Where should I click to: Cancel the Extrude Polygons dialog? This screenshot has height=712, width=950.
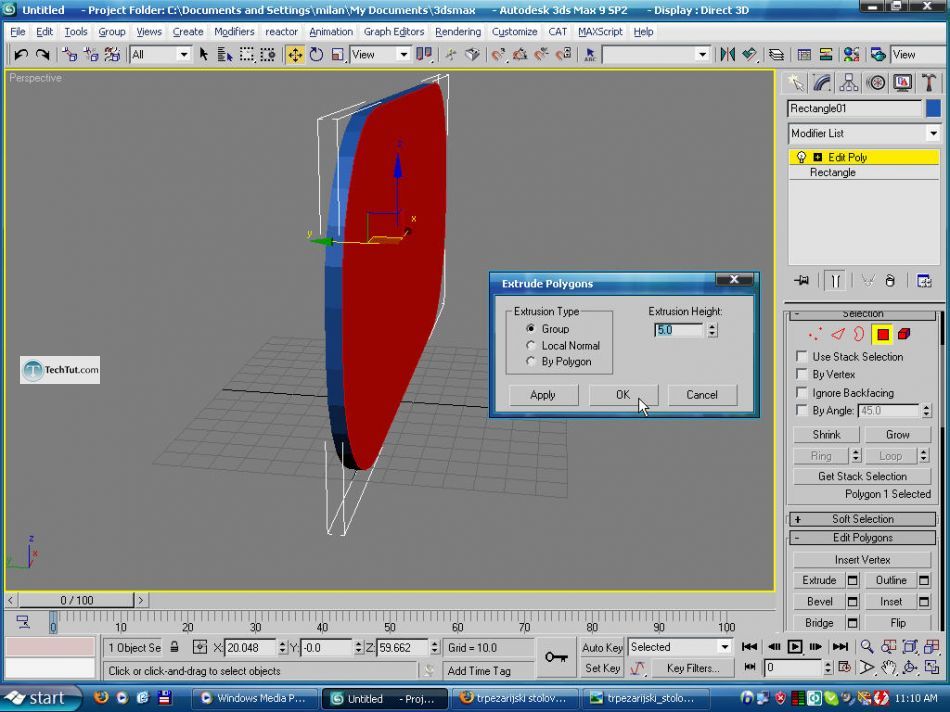pos(702,395)
